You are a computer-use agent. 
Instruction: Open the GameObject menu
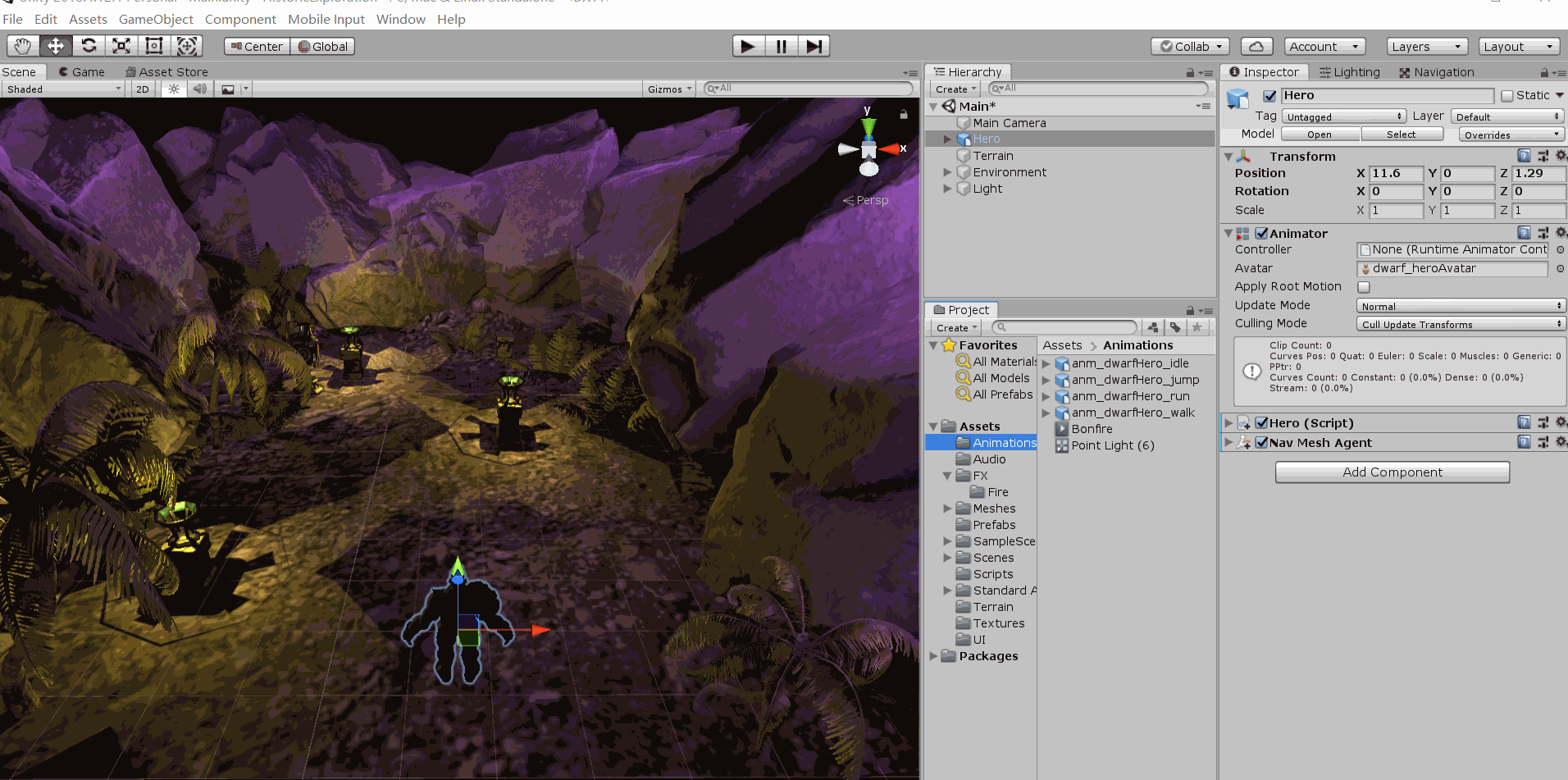coord(156,19)
